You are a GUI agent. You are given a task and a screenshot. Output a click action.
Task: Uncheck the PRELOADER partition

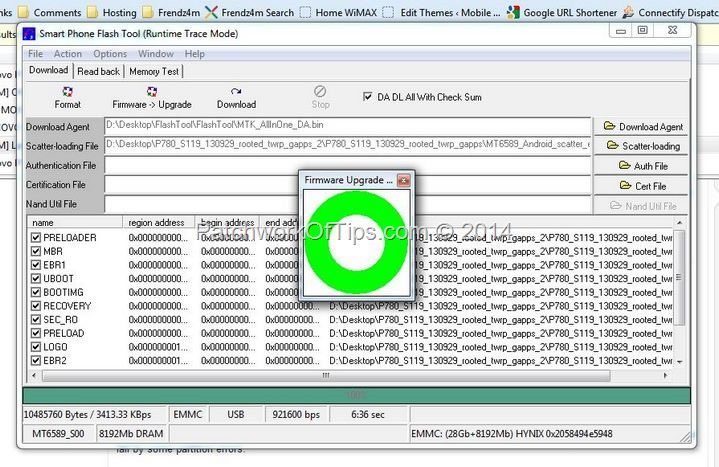pos(36,238)
